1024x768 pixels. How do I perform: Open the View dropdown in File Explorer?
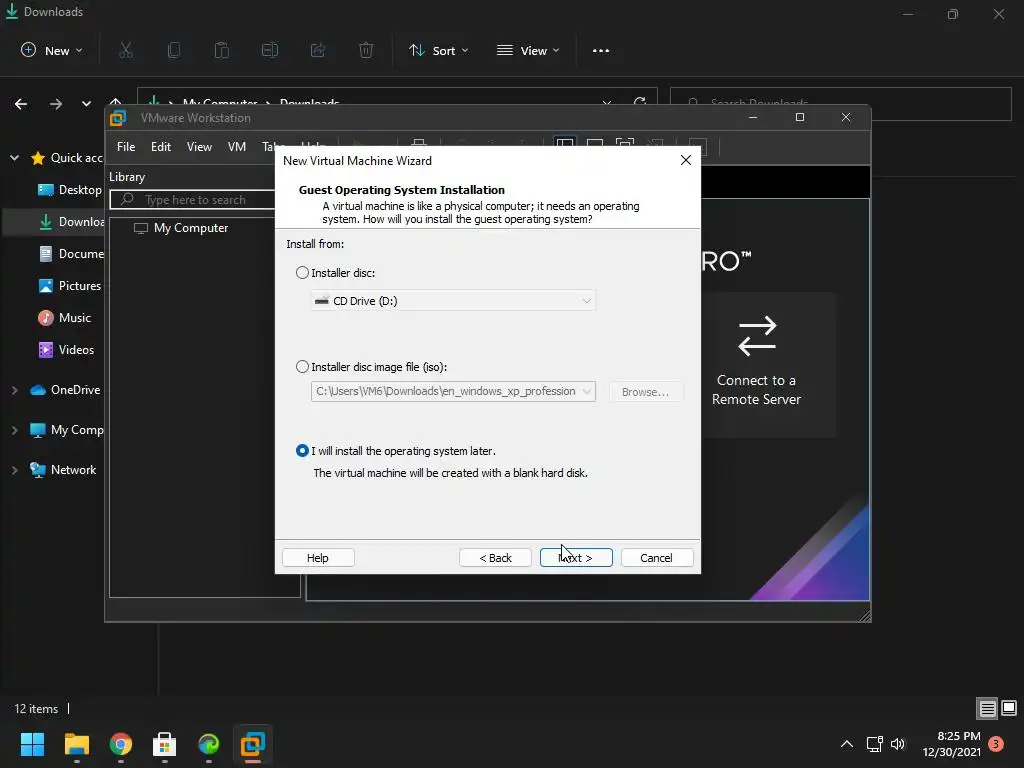coord(528,50)
